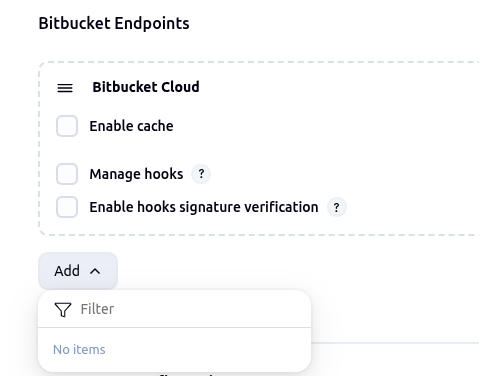Check Enable hooks signature verification box

pos(67,207)
